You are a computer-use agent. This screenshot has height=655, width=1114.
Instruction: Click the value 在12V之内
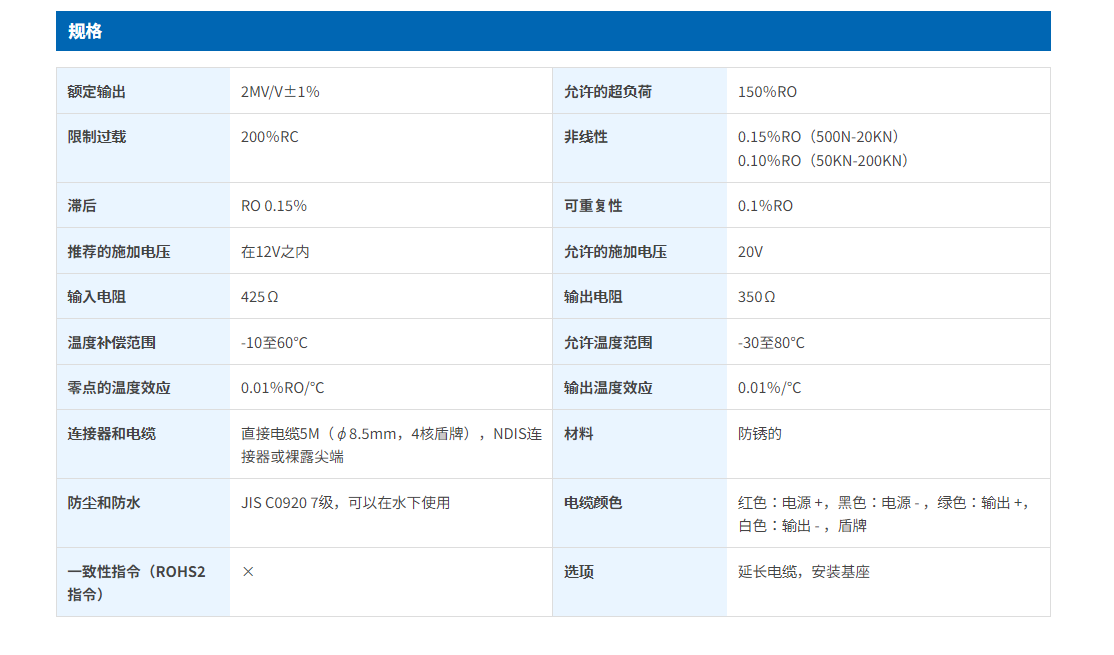tap(275, 251)
